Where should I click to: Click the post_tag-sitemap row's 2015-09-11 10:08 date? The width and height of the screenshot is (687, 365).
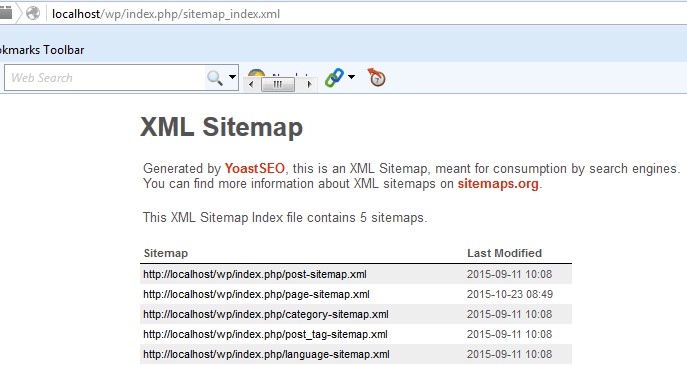pos(509,334)
